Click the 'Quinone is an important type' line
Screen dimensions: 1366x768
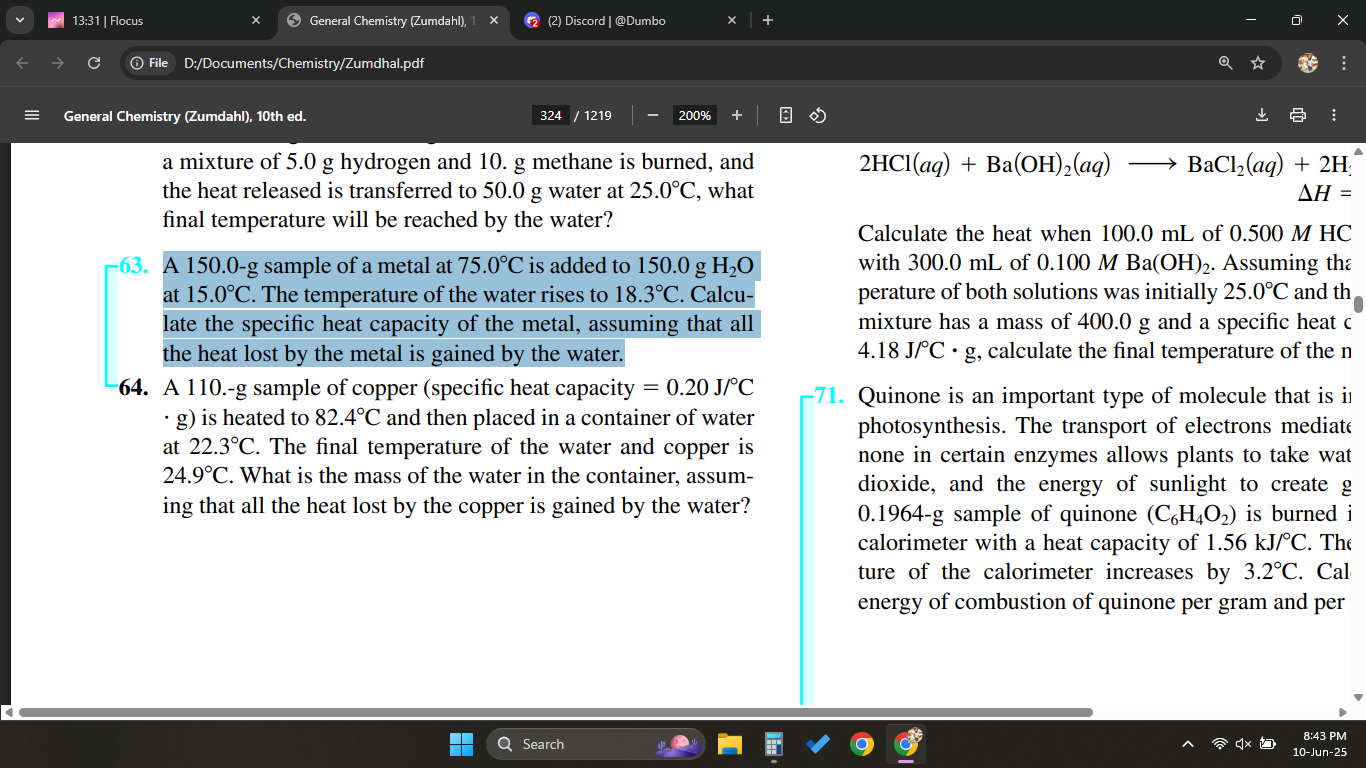pyautogui.click(x=1105, y=397)
